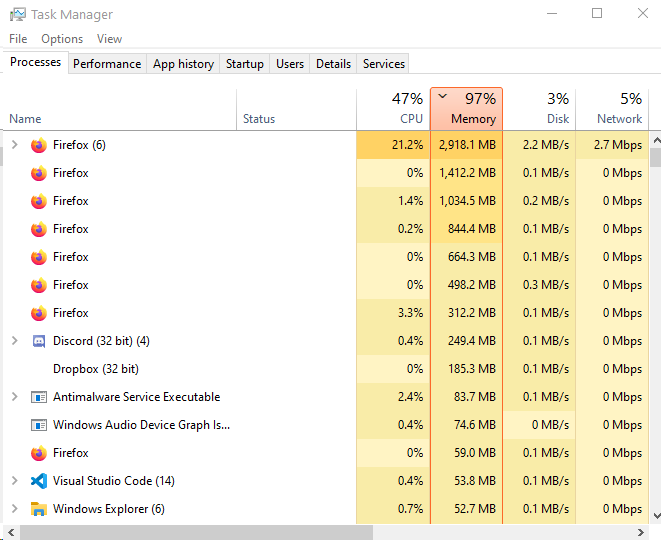Click the 185.3 MB Dropbox memory value
The width and height of the screenshot is (661, 540).
472,369
